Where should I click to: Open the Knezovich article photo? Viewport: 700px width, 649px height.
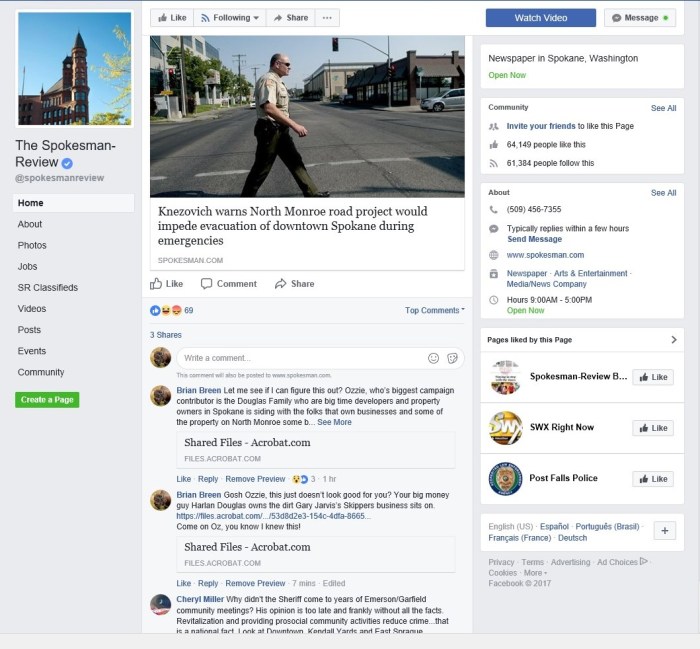click(x=307, y=116)
